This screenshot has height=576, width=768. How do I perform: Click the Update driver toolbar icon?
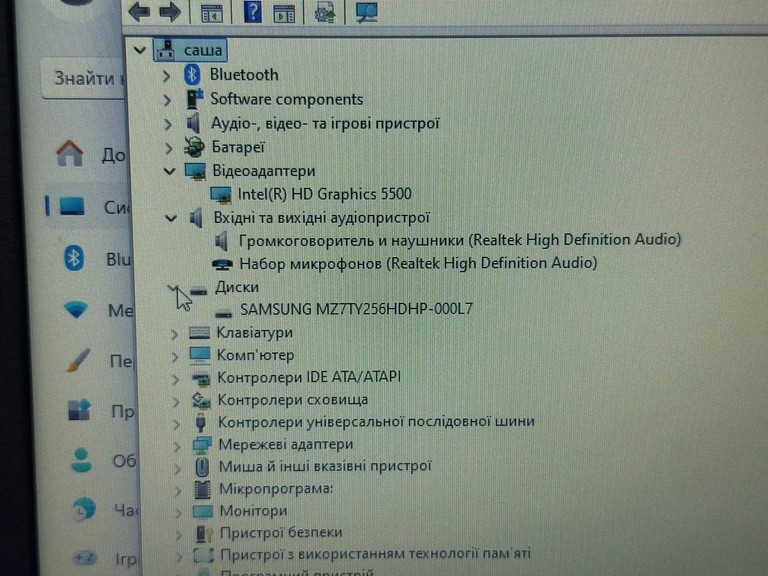click(325, 12)
